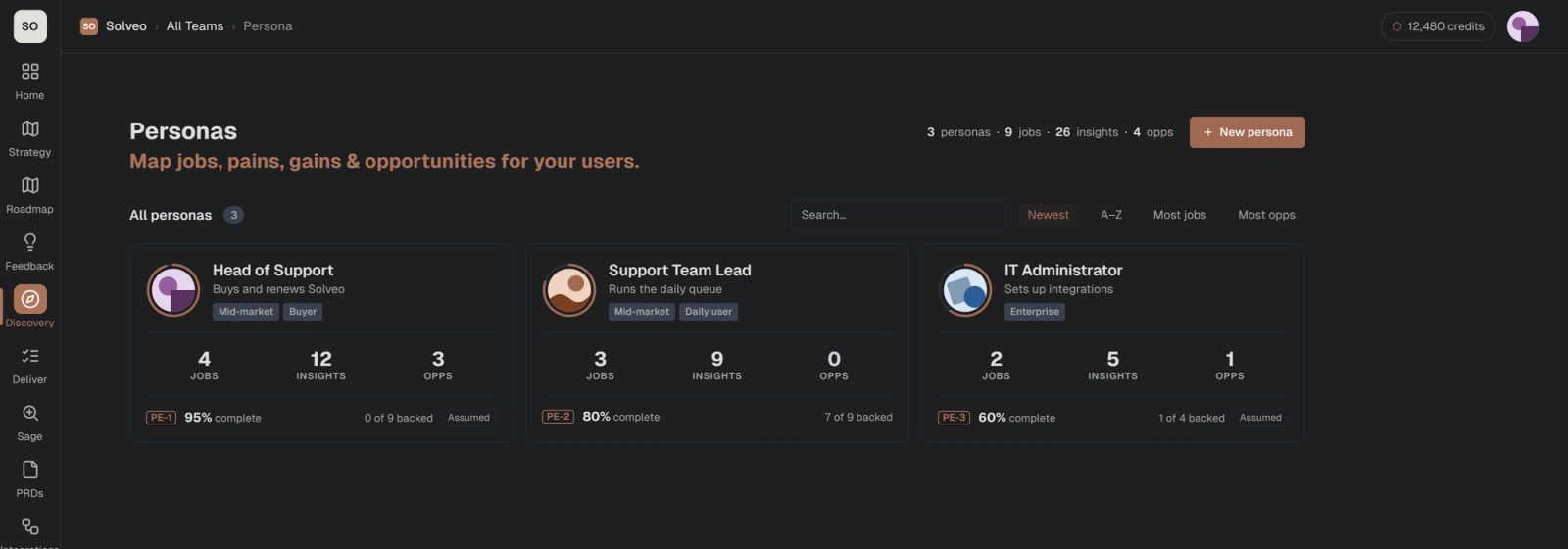The height and width of the screenshot is (549, 1568).
Task: Click Mid-market tag on Support Team Lead
Action: [642, 312]
